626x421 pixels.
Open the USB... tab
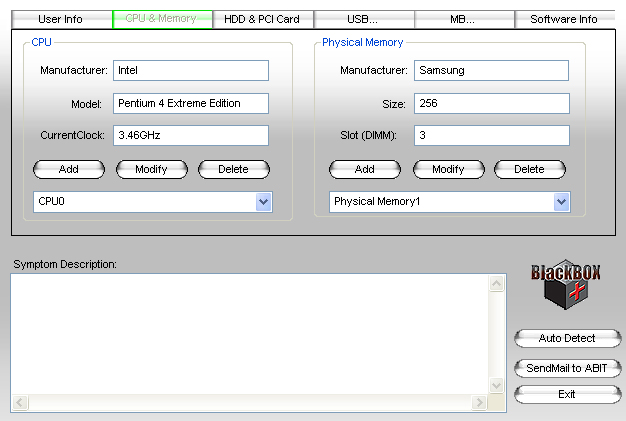click(x=364, y=19)
